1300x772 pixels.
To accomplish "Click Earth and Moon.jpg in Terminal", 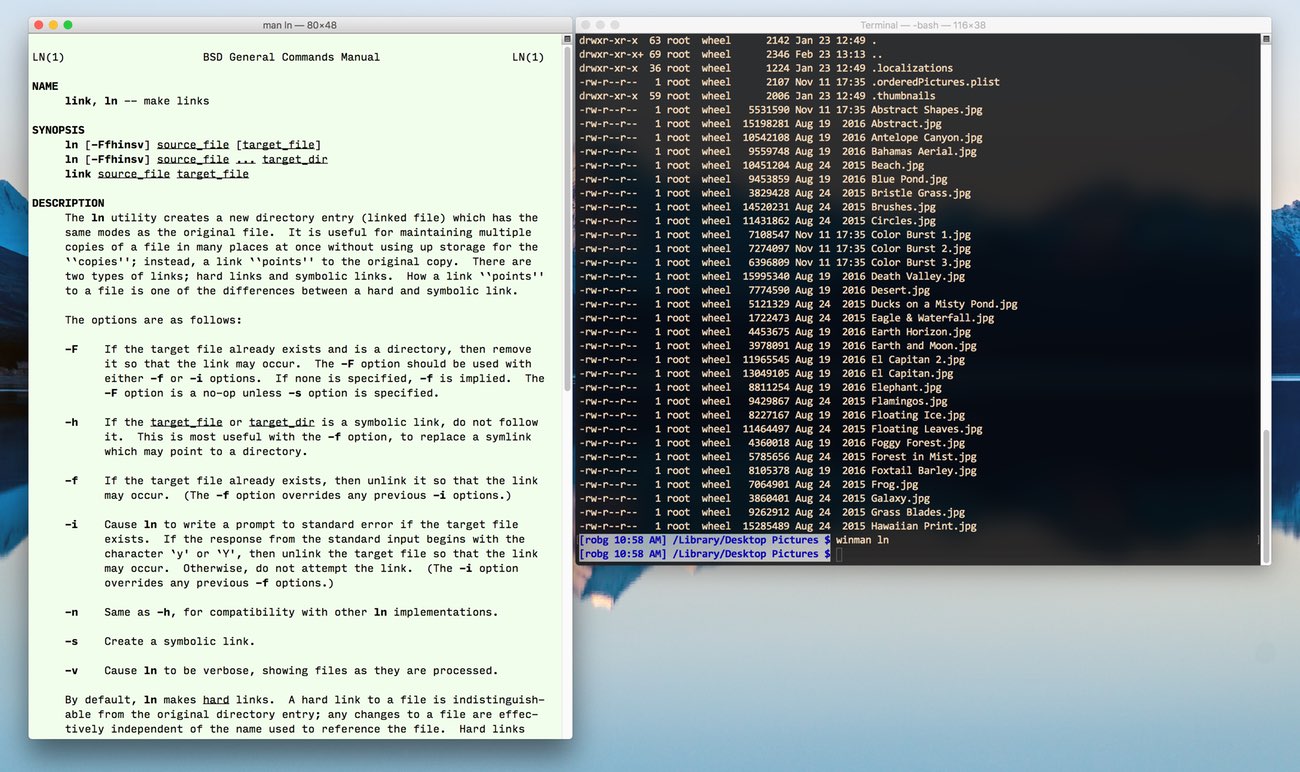I will 924,346.
